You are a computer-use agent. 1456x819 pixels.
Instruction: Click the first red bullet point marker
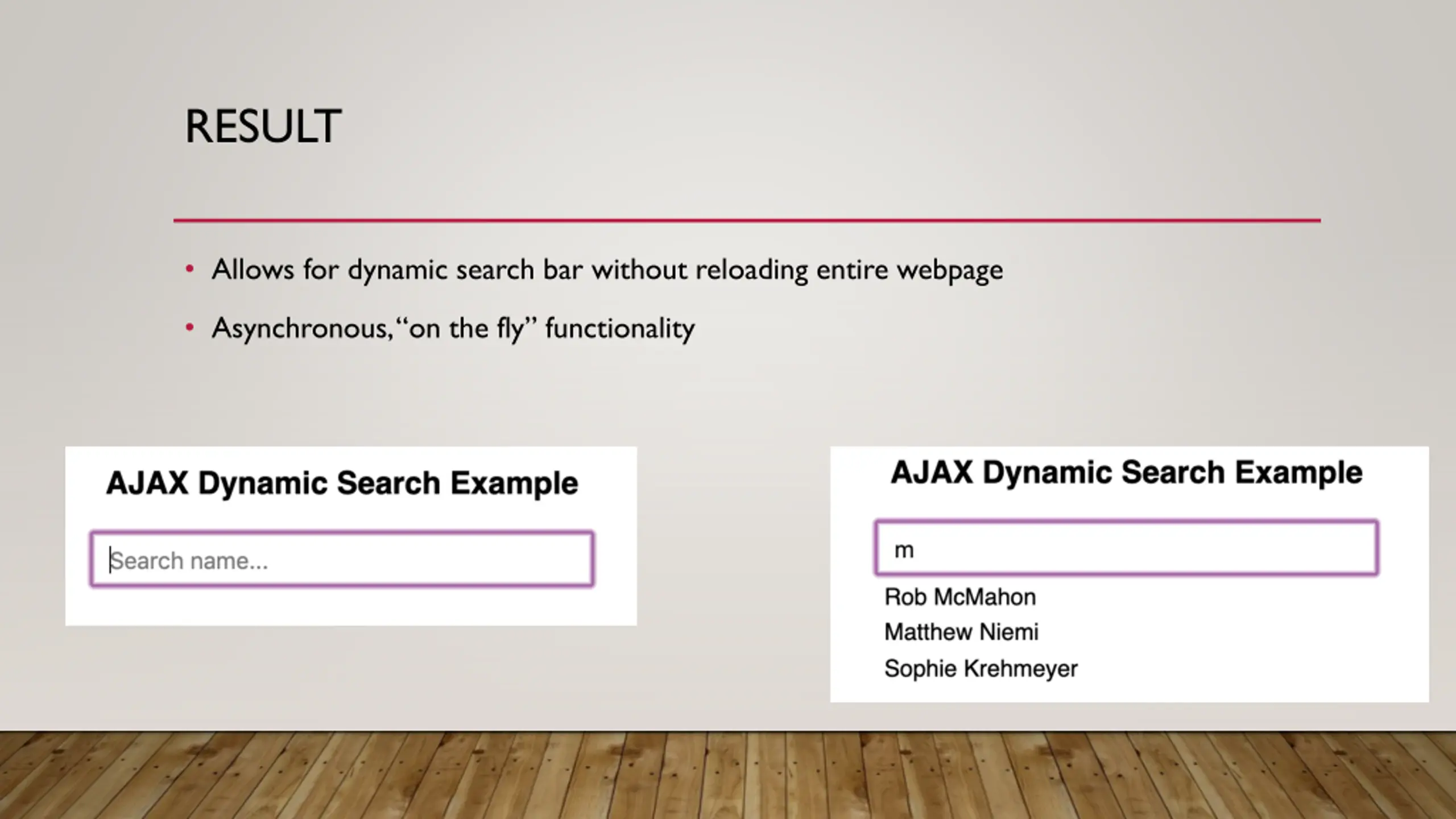coord(190,268)
